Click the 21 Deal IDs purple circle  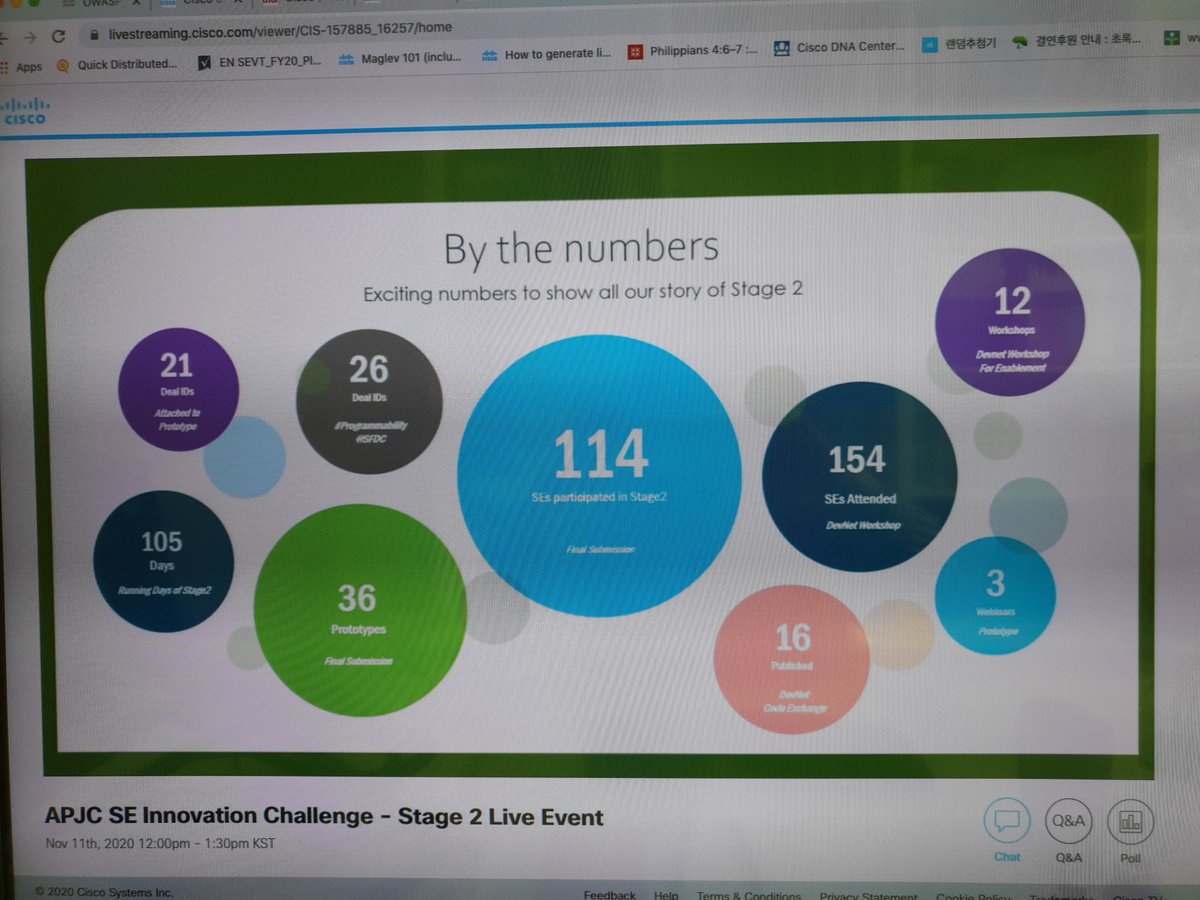178,389
